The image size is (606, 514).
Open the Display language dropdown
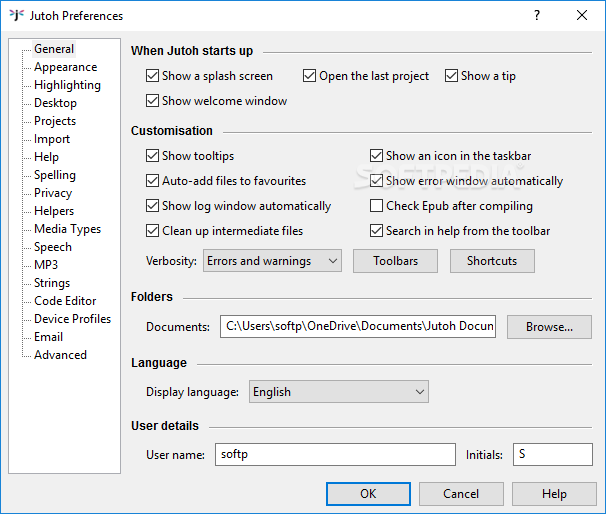tap(339, 392)
